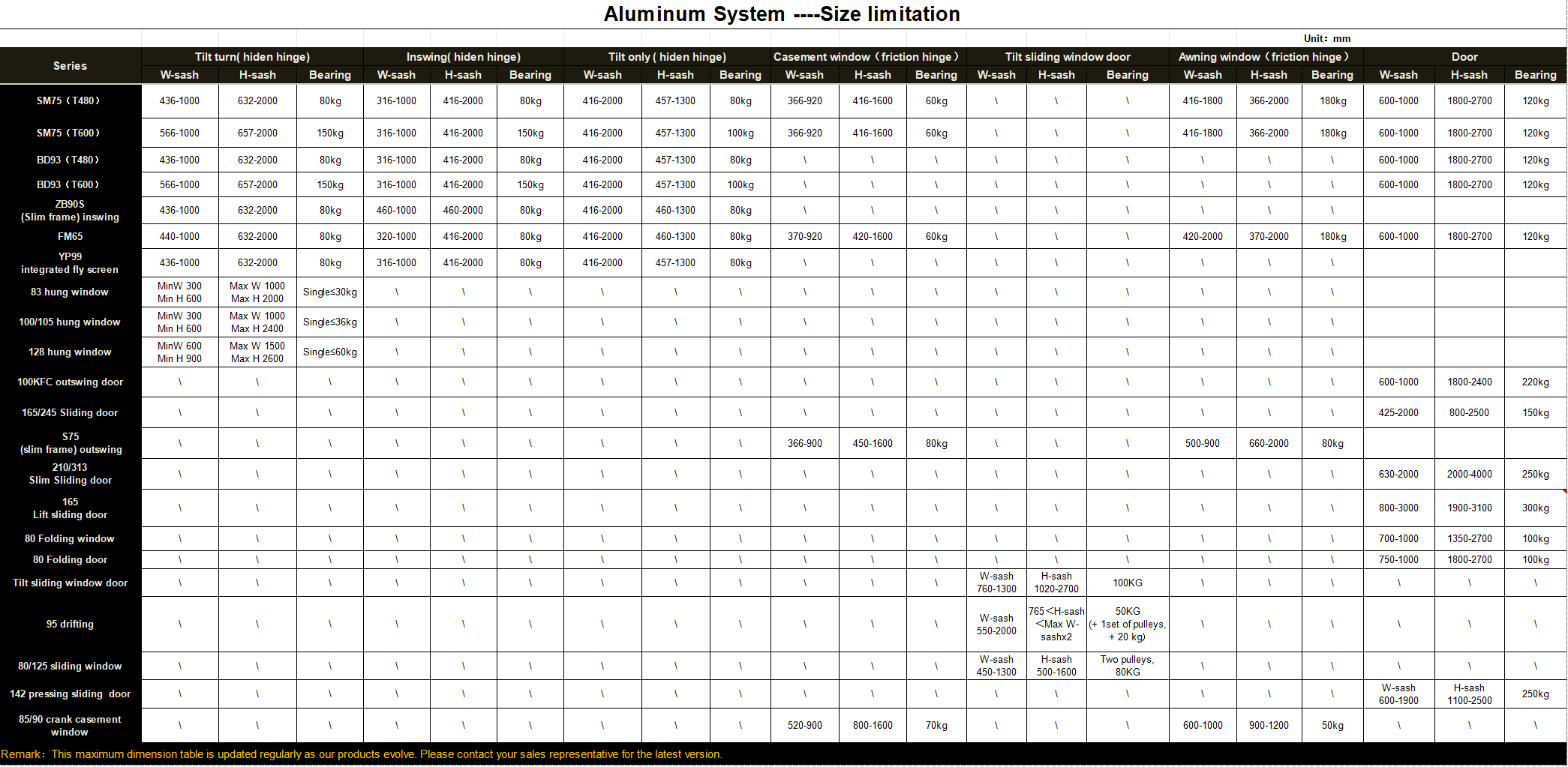Select the Tilt turn (hiden hinge) header
Screen dimensions: 1568x767
[252, 57]
